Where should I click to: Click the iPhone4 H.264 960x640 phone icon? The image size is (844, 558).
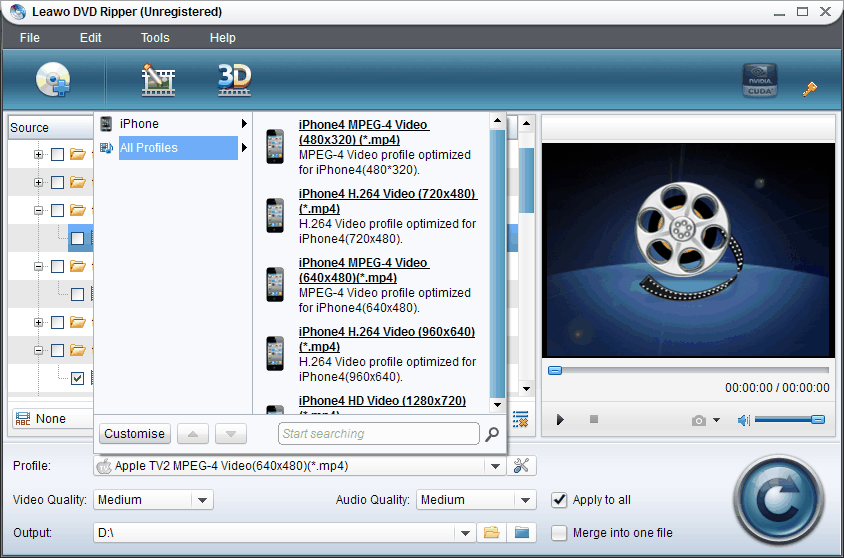tap(275, 354)
